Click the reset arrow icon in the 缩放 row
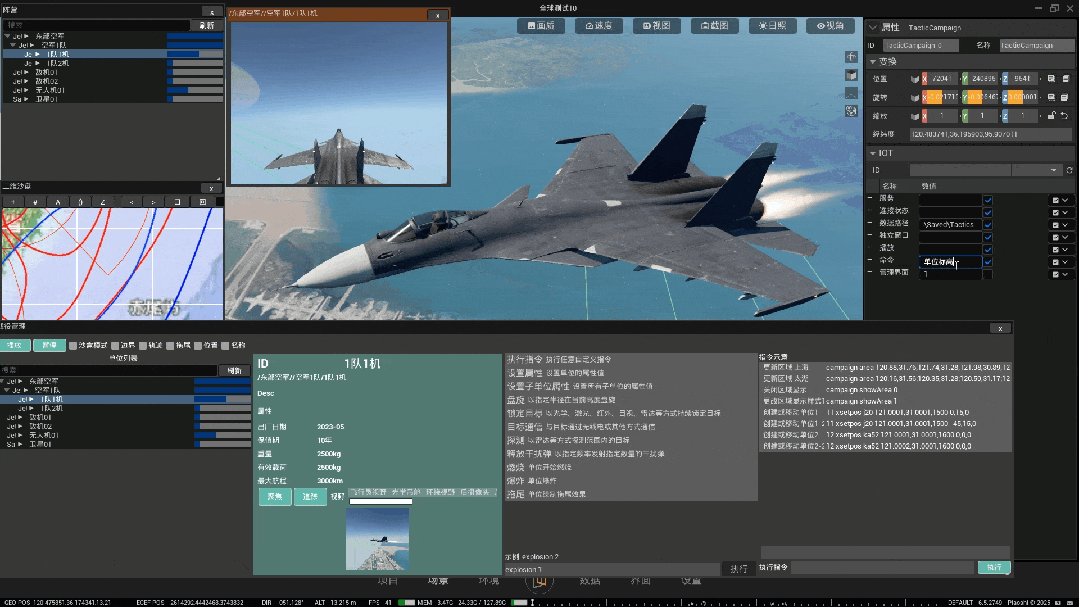 pyautogui.click(x=1065, y=116)
